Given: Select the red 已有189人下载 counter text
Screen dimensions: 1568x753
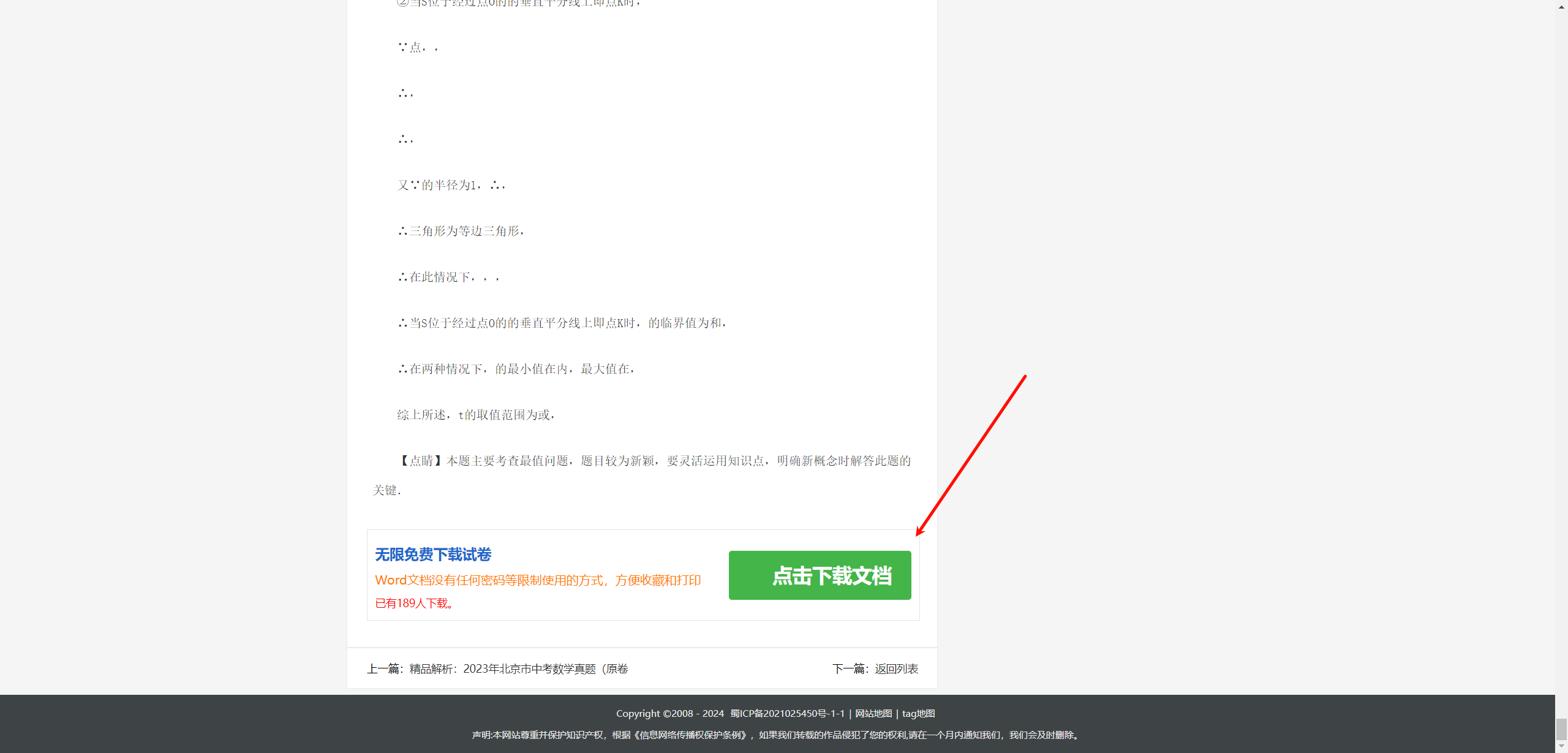Looking at the screenshot, I should [x=414, y=604].
